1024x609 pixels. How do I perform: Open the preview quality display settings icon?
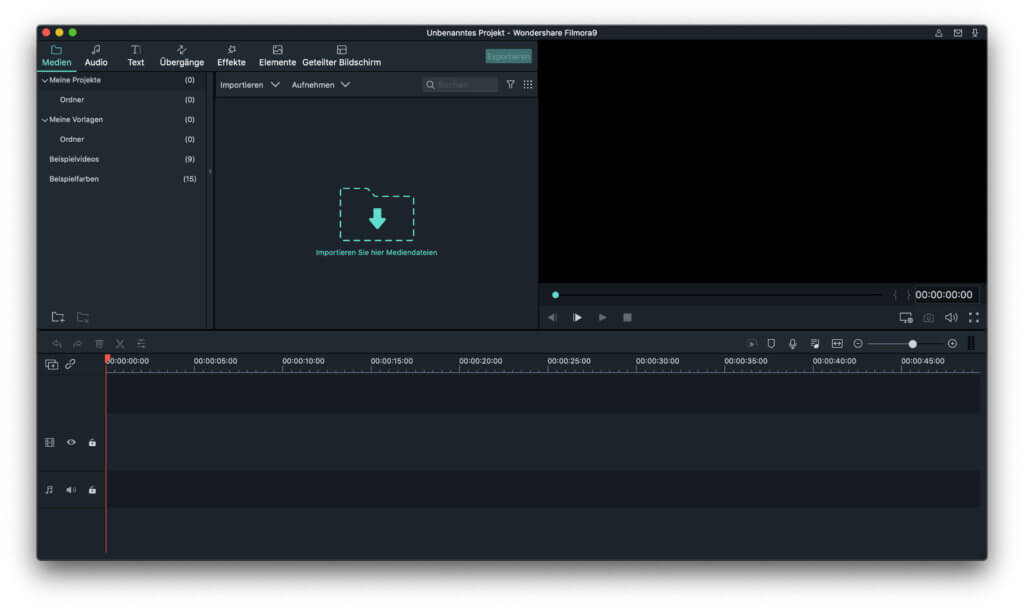[x=906, y=318]
